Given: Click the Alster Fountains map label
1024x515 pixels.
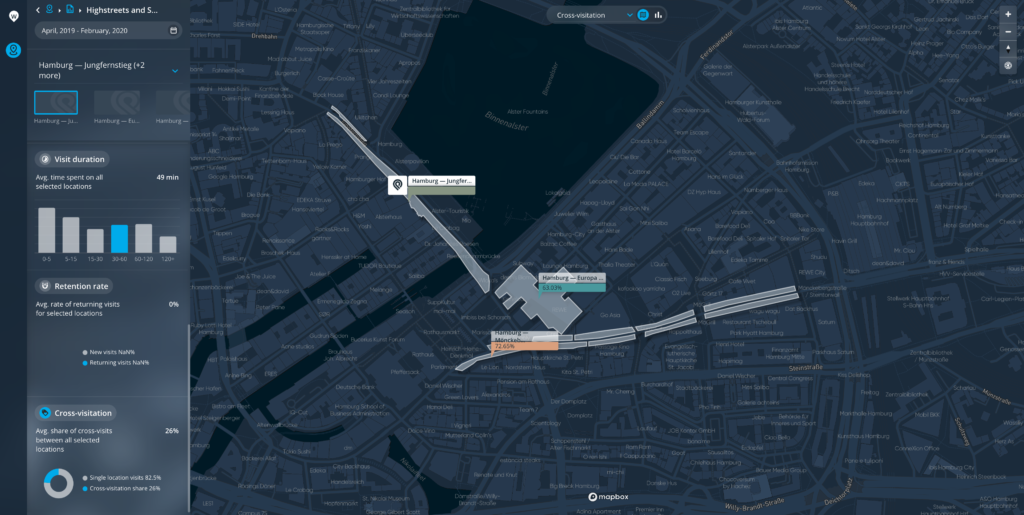Looking at the screenshot, I should click(x=528, y=112).
